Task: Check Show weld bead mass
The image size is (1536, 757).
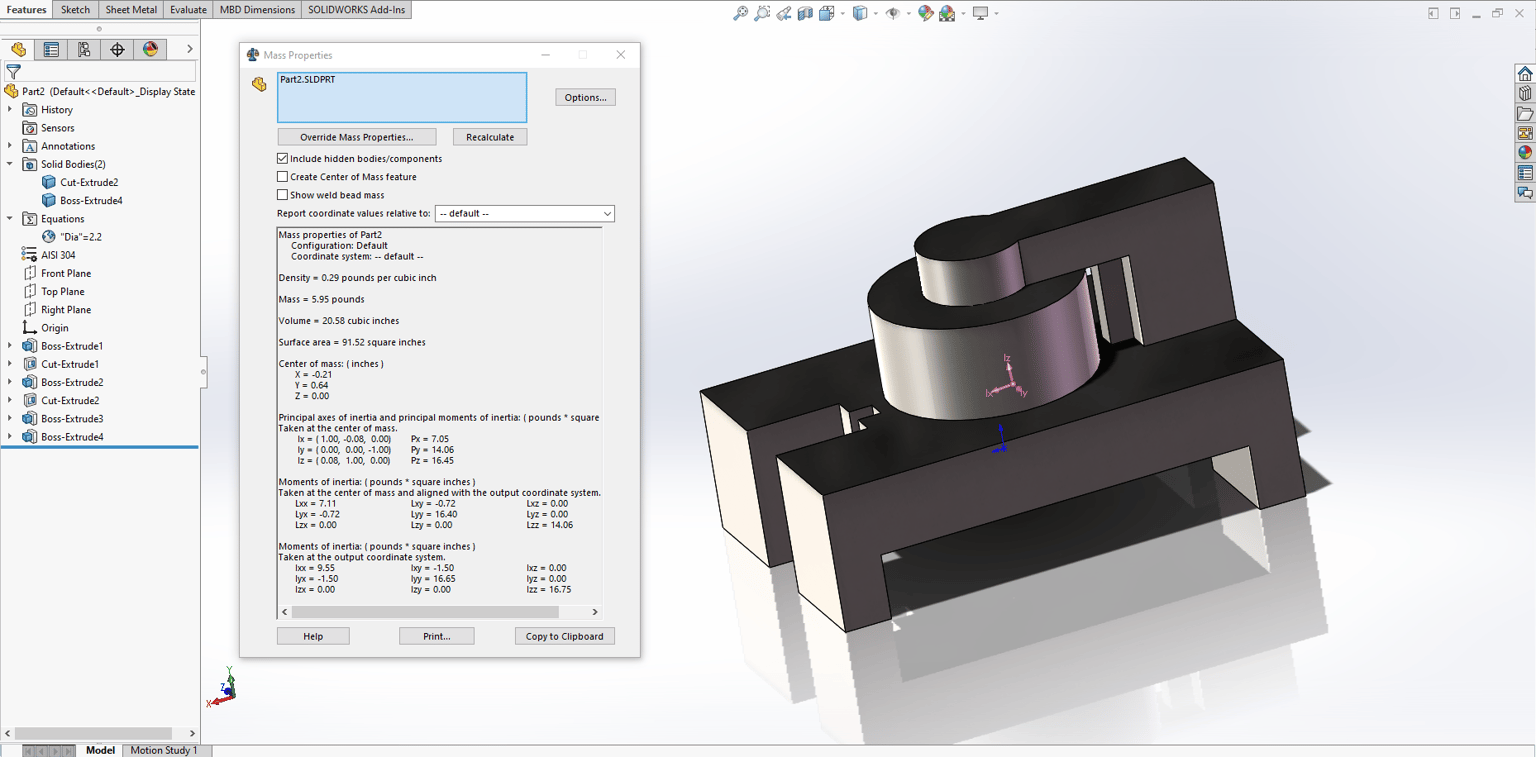Action: coord(282,194)
